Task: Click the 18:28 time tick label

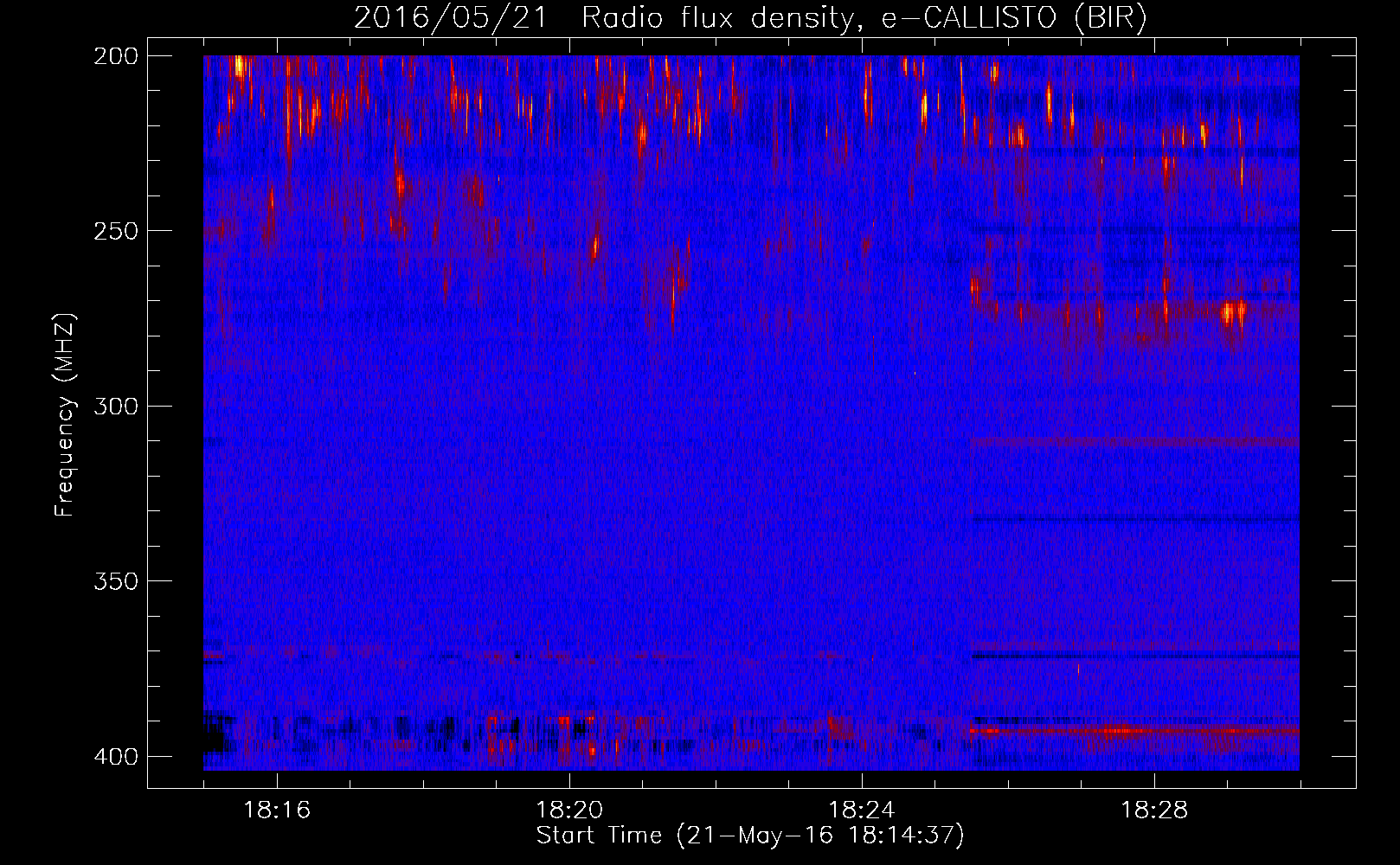Action: pyautogui.click(x=1154, y=811)
